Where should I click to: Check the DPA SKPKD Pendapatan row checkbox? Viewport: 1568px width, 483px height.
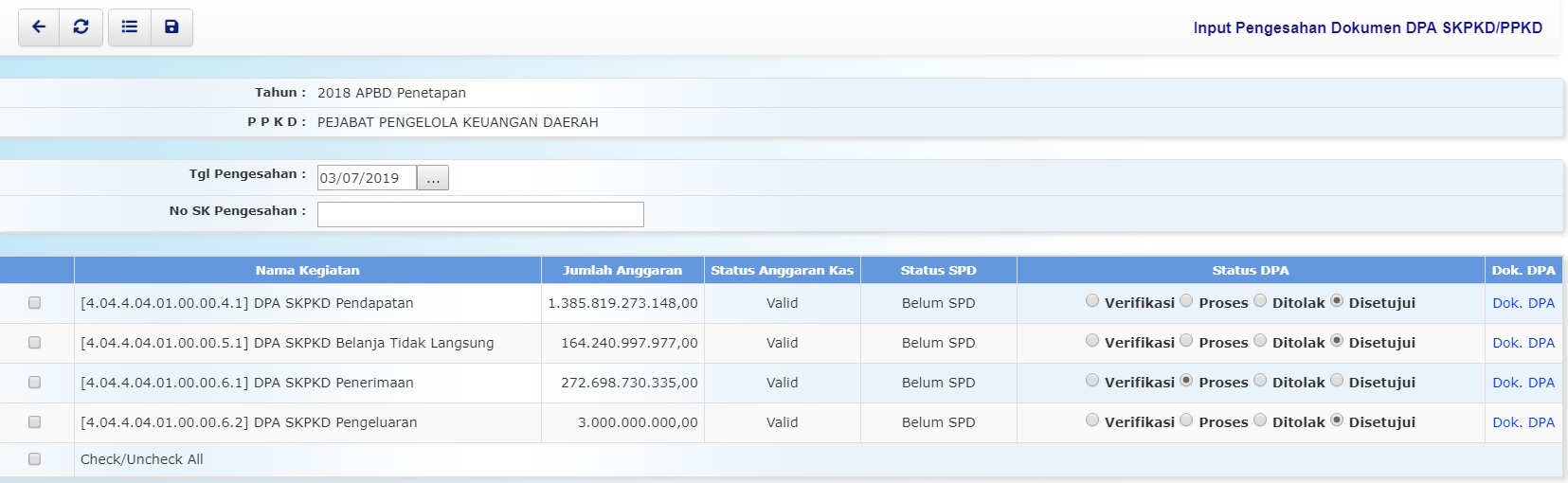point(35,303)
